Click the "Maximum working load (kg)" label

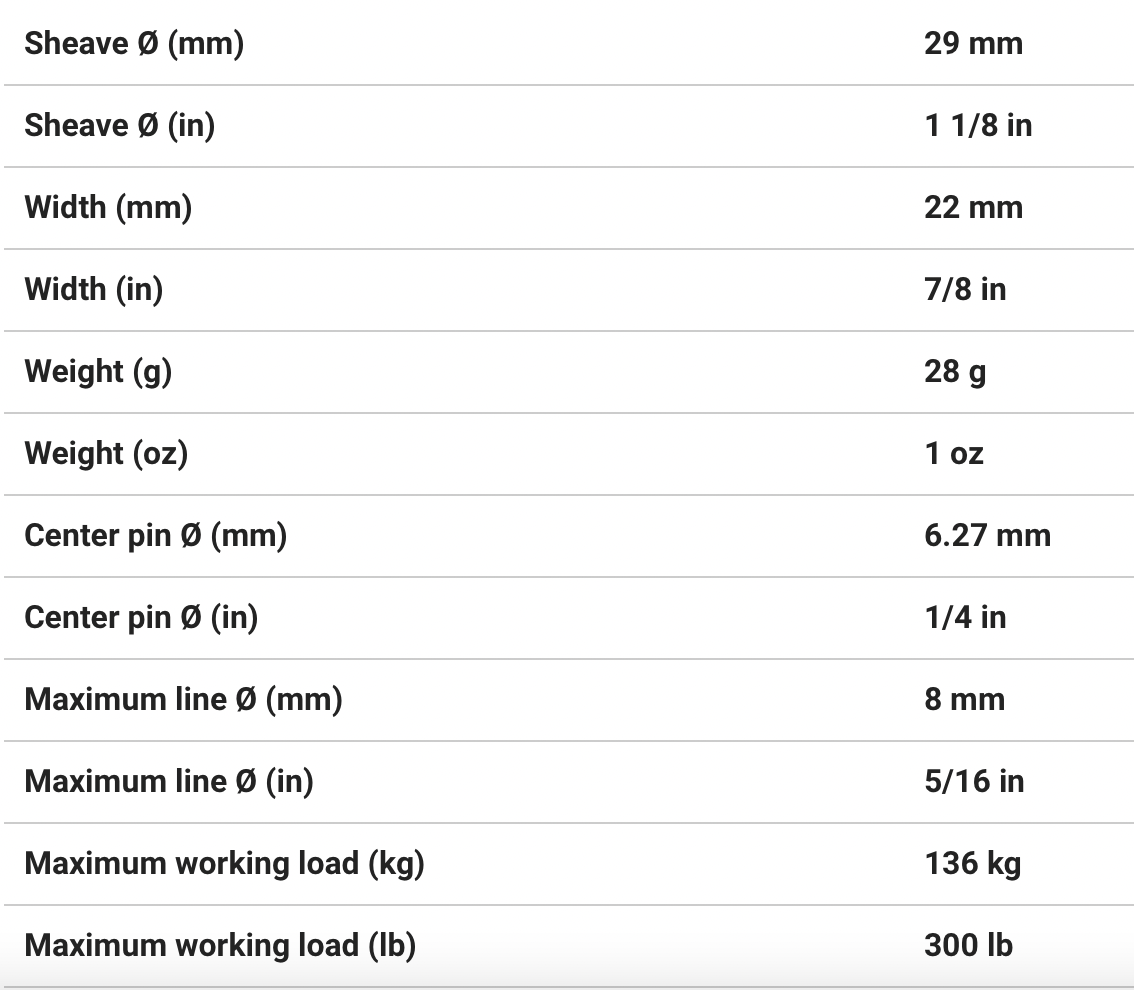click(x=224, y=864)
